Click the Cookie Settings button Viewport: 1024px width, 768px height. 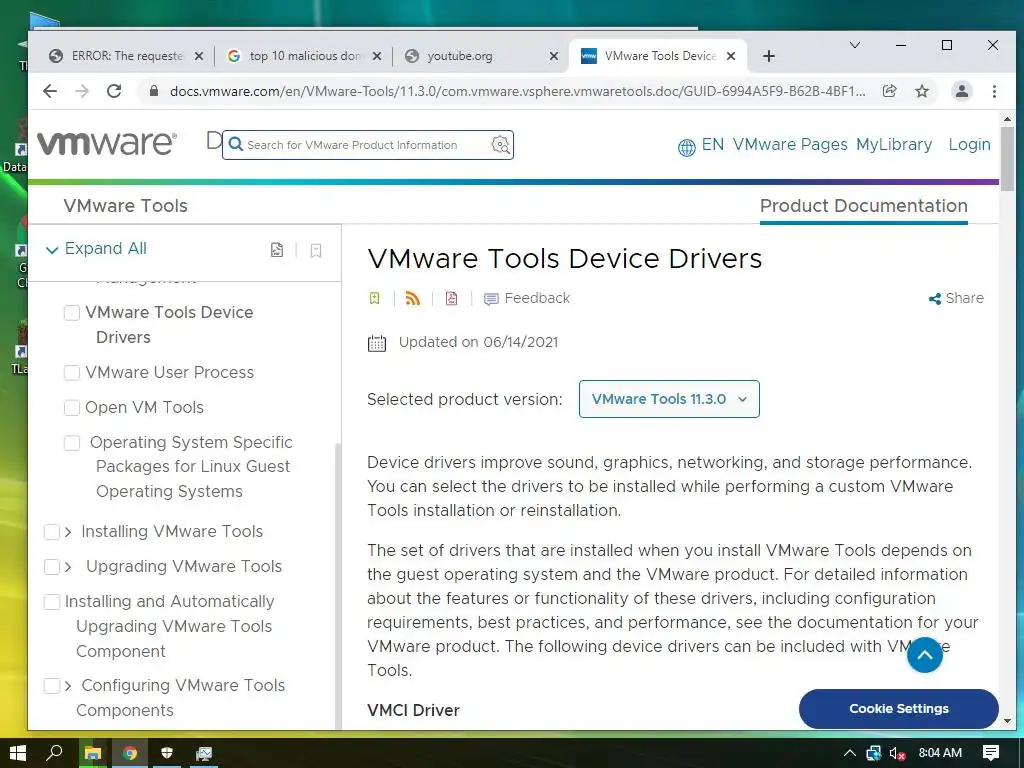899,709
